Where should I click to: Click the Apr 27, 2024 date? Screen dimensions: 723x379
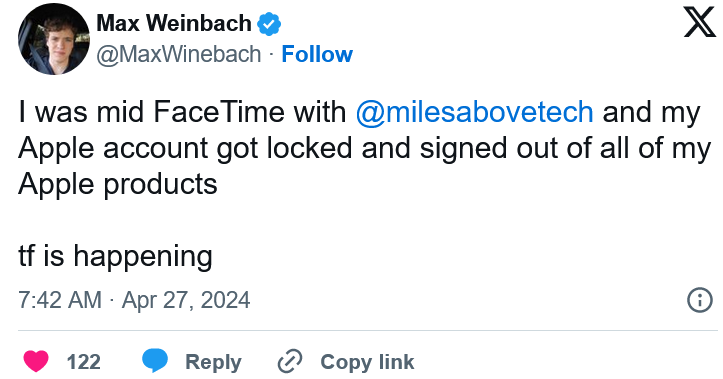[x=186, y=301]
